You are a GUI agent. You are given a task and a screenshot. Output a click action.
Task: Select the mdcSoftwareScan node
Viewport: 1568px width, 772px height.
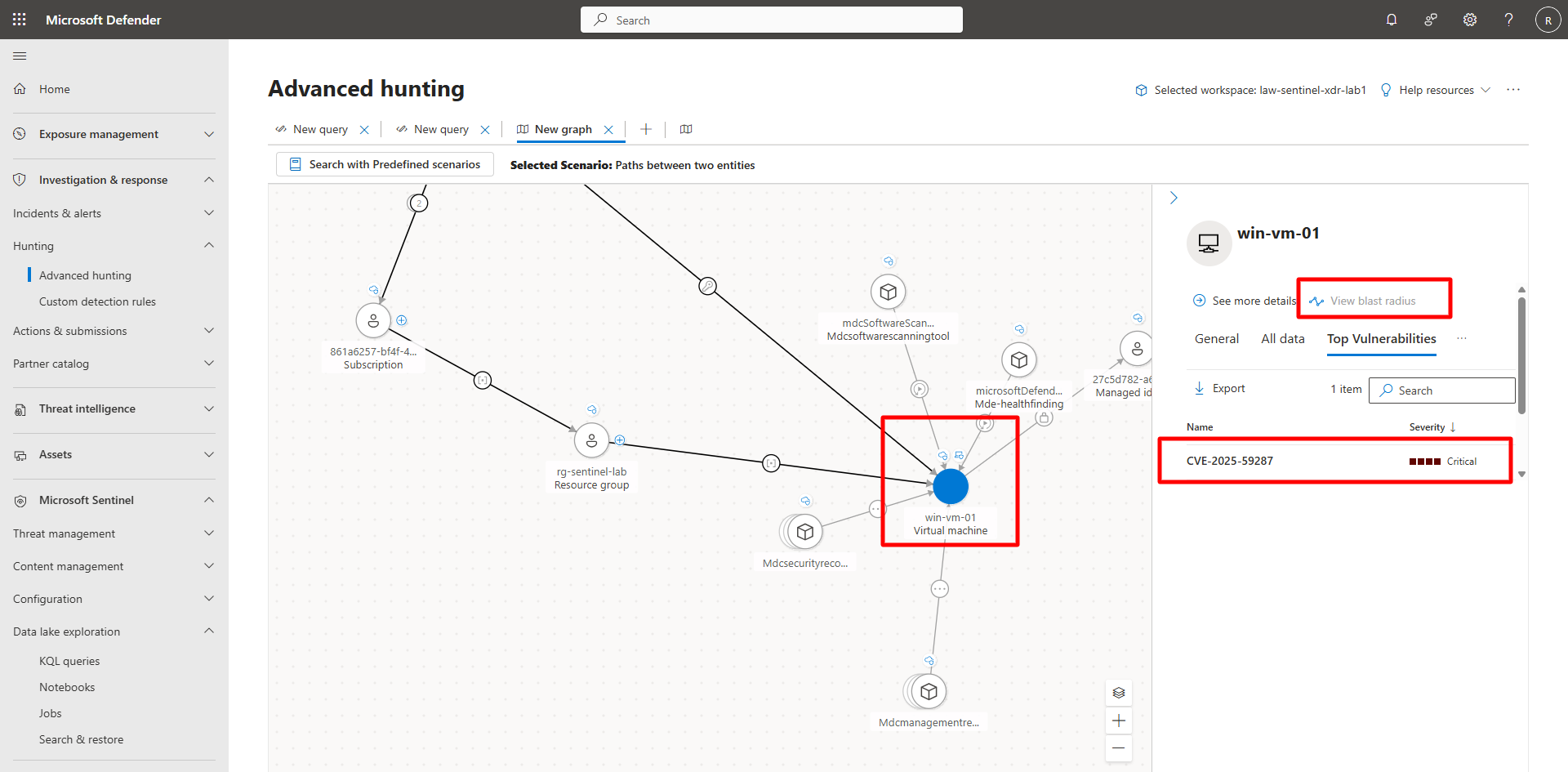pos(889,292)
